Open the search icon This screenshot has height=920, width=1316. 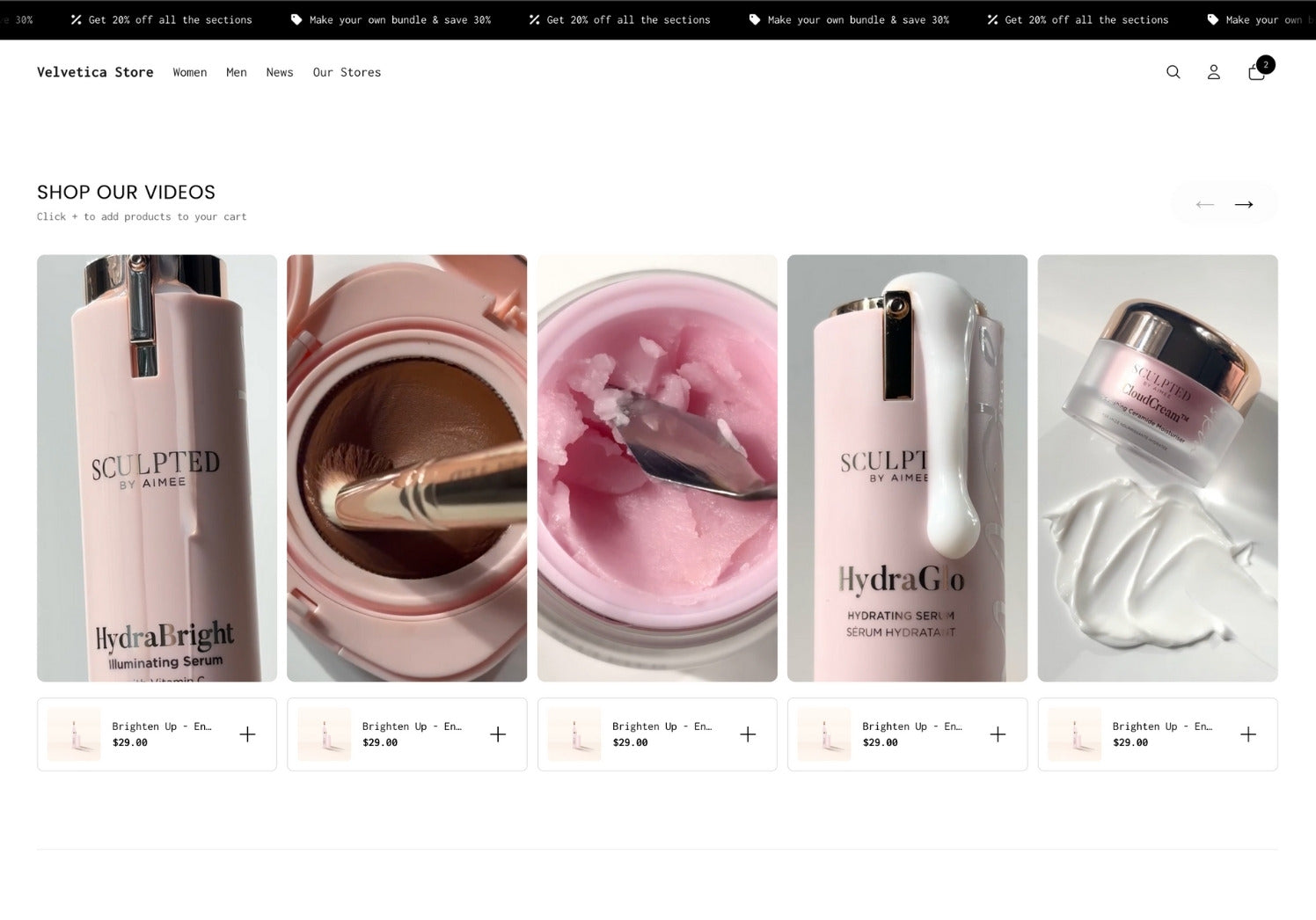(x=1173, y=72)
